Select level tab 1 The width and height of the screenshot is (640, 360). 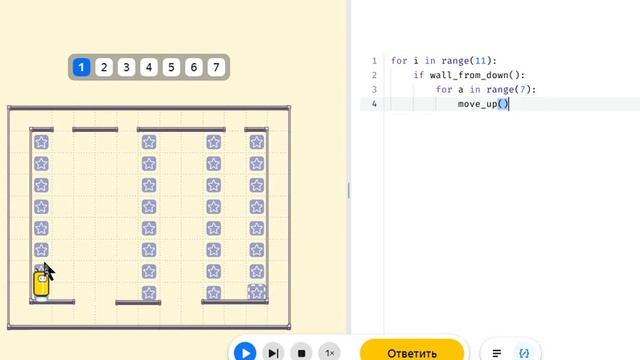pyautogui.click(x=82, y=67)
